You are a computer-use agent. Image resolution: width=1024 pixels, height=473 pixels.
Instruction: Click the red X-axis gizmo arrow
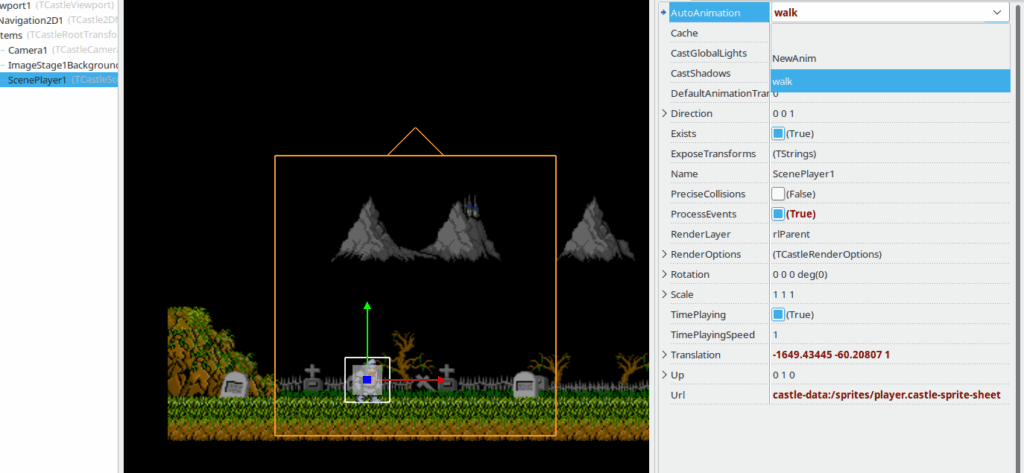[x=438, y=380]
